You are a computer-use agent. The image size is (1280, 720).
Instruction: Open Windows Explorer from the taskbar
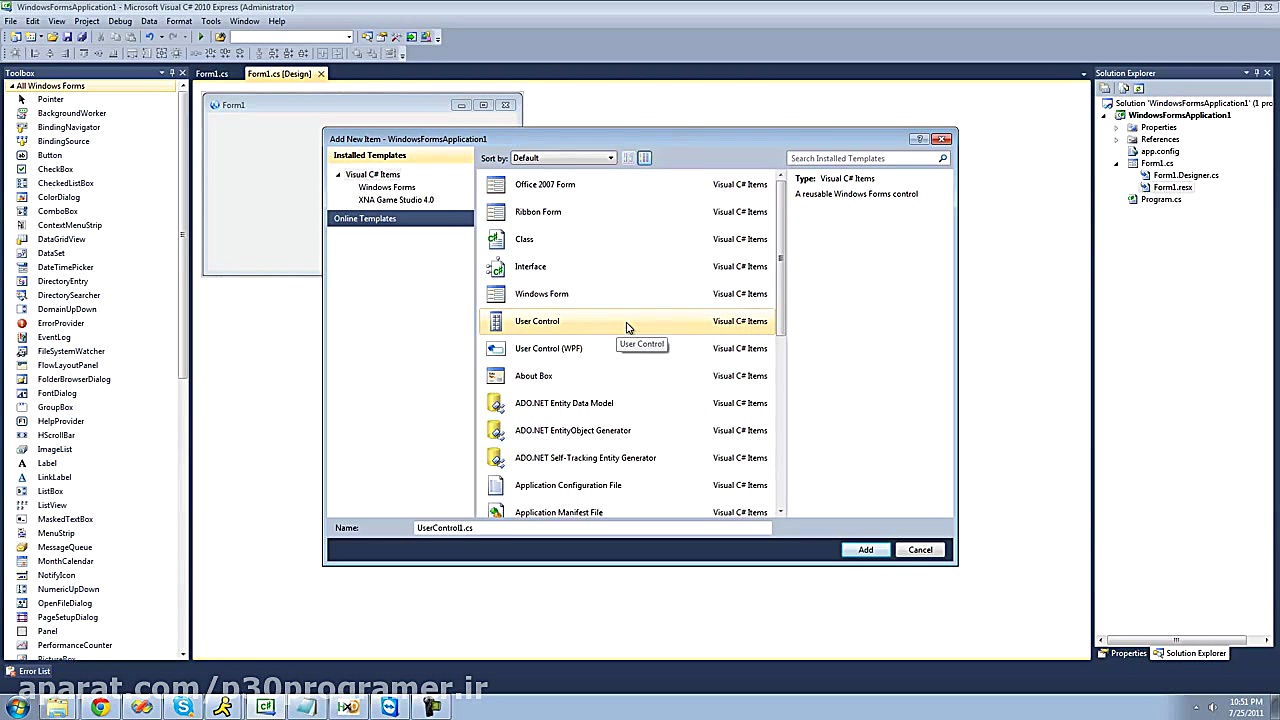[x=58, y=708]
